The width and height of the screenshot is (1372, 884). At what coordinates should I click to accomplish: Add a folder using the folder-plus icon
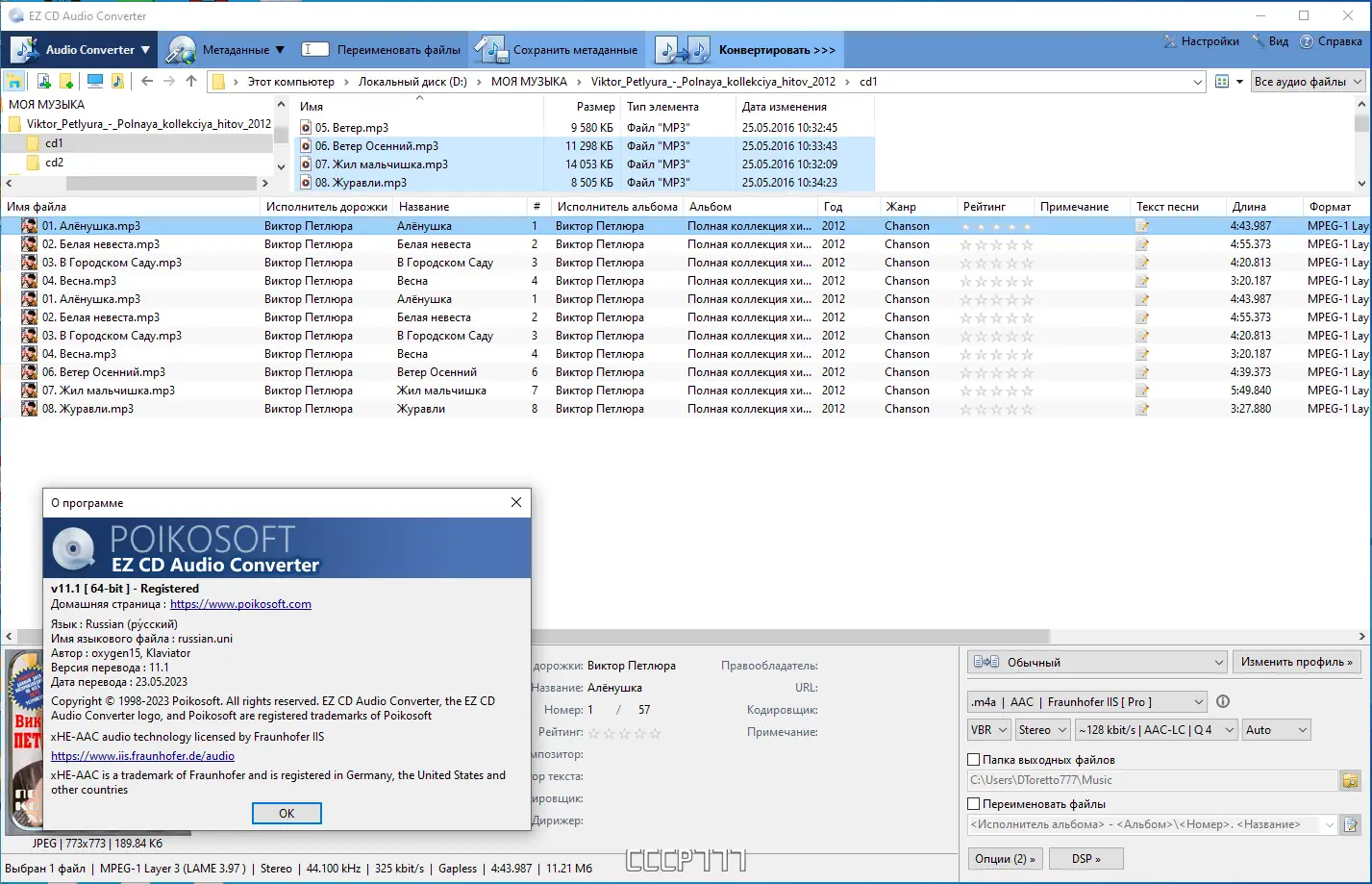pyautogui.click(x=64, y=81)
